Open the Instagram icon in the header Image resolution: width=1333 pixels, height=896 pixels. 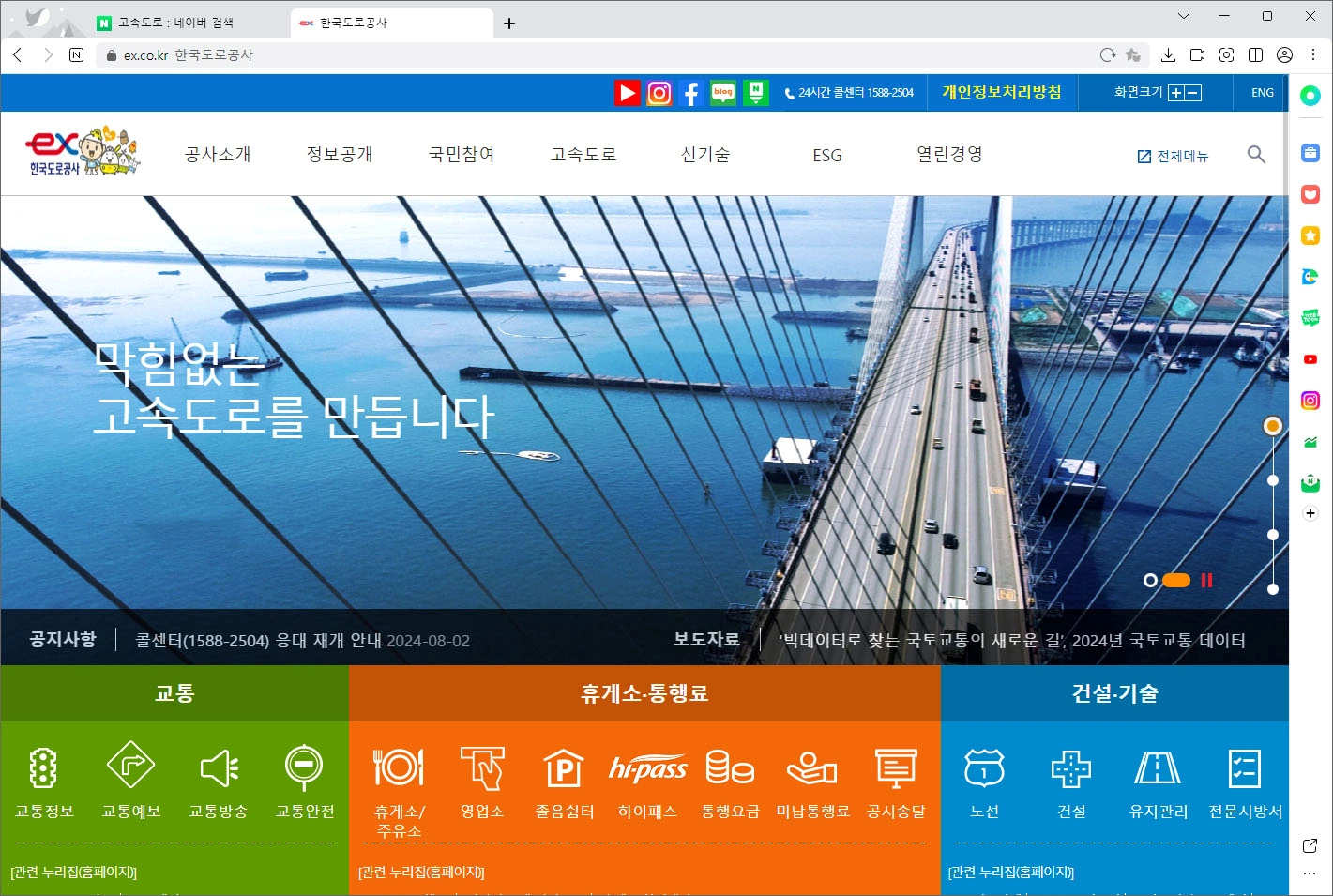pyautogui.click(x=659, y=92)
